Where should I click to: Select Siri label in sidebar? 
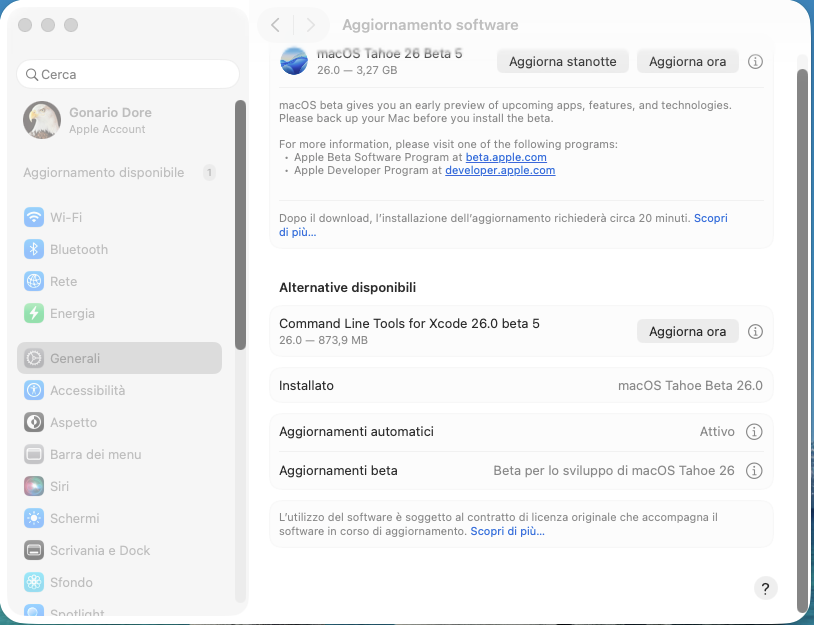59,486
